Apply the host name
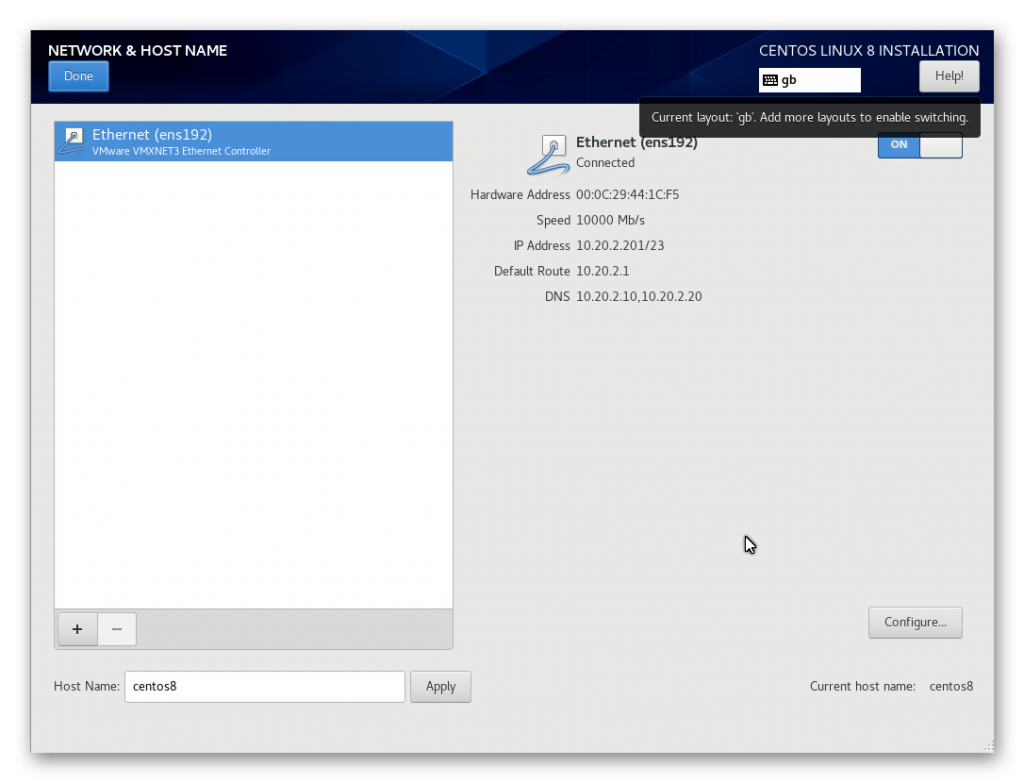Viewport: 1024px width, 783px height. click(x=441, y=687)
